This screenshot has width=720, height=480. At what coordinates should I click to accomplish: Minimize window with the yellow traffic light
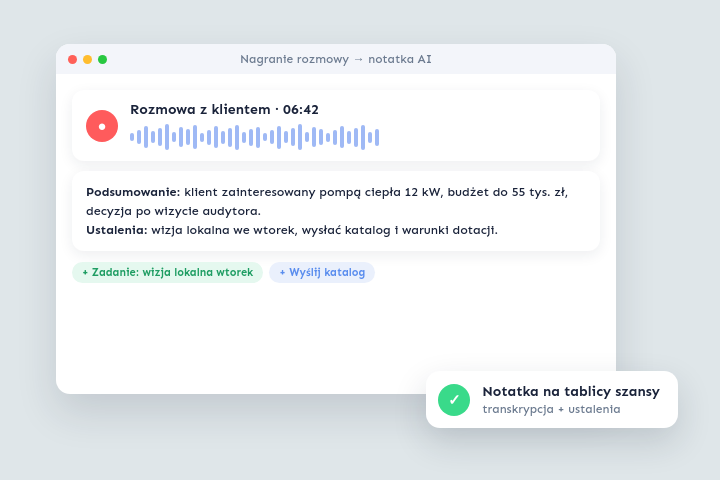tap(87, 59)
